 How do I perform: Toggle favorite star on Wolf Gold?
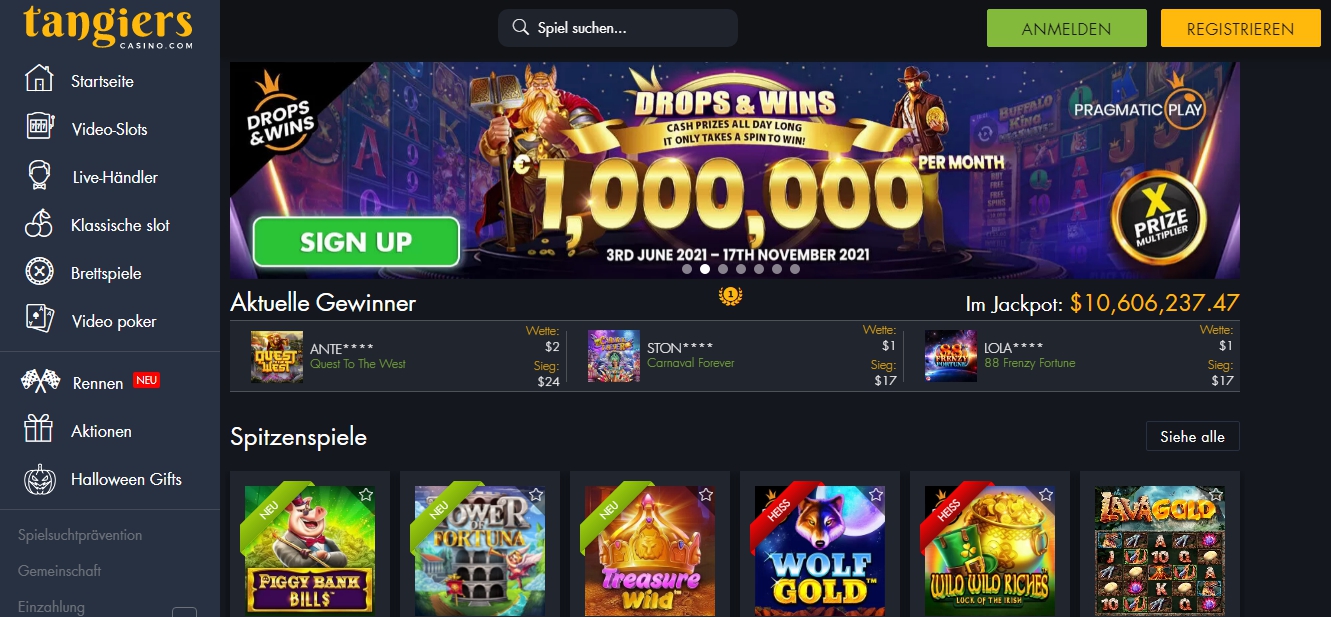(876, 495)
